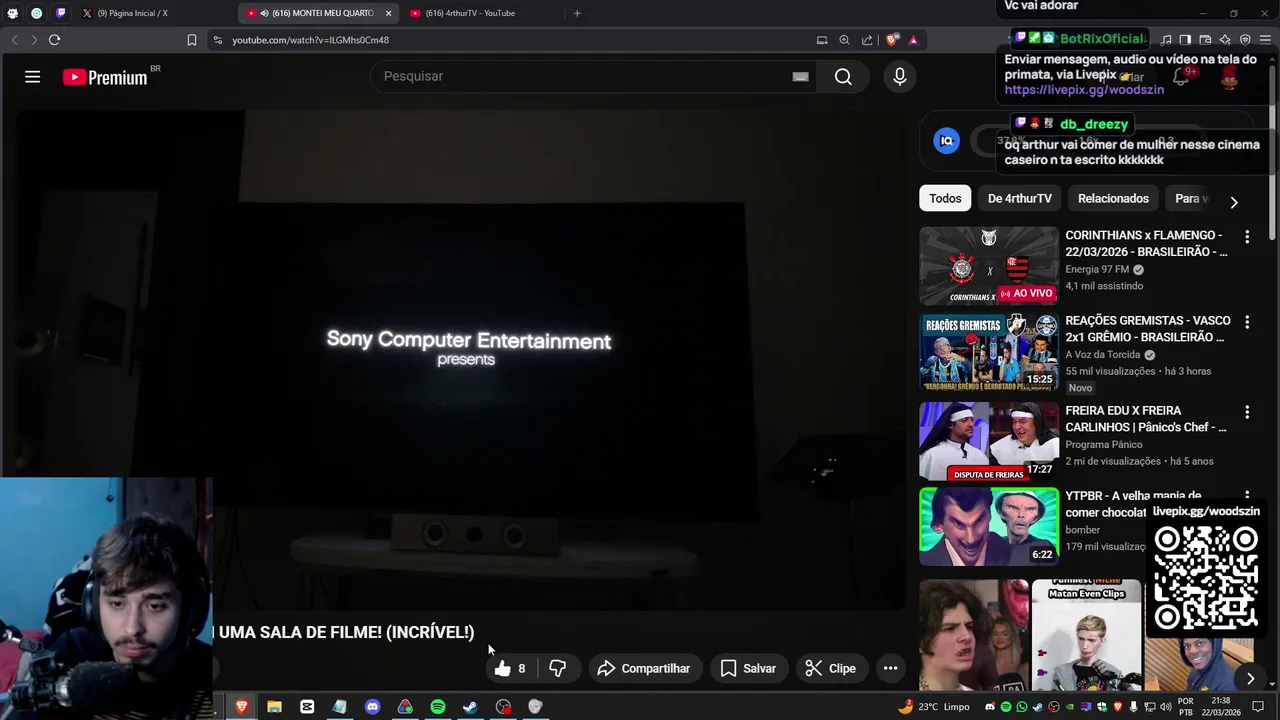Open Brave browser on taskbar
Screen dimensions: 1280x720
[x=241, y=707]
